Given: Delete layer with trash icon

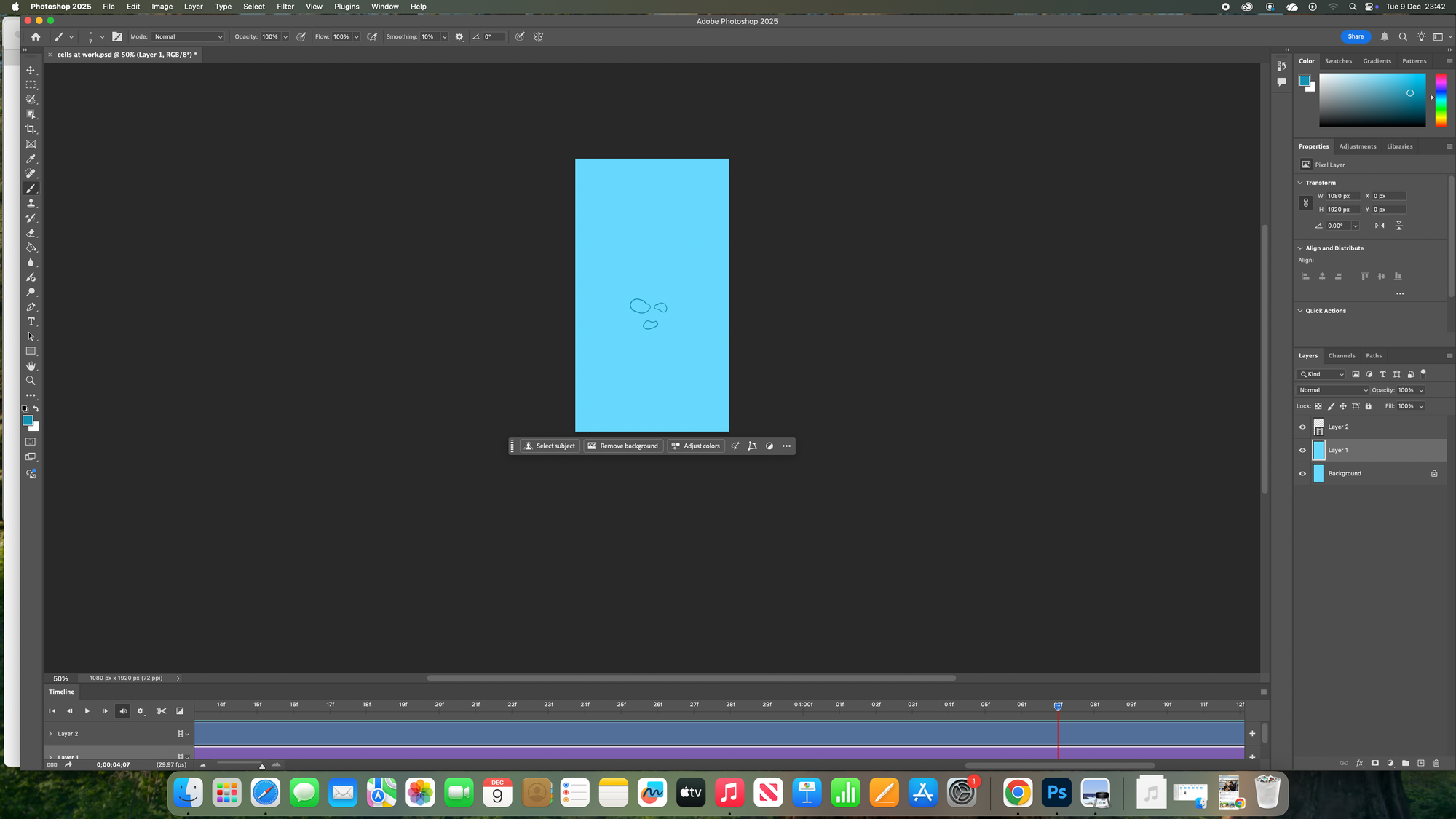Looking at the screenshot, I should [x=1436, y=763].
